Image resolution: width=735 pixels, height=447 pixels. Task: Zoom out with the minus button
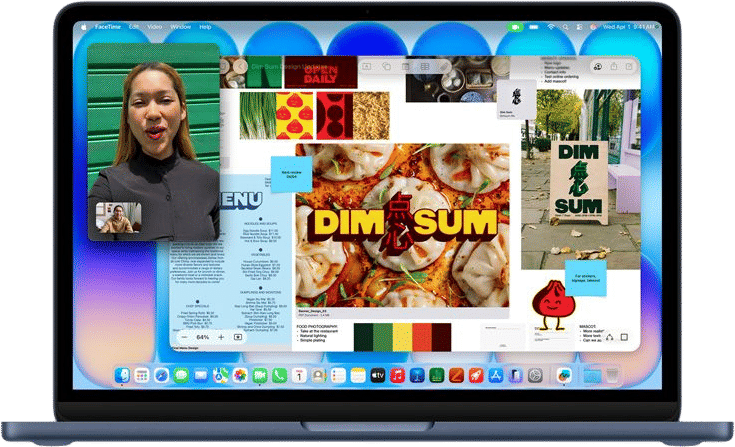184,337
